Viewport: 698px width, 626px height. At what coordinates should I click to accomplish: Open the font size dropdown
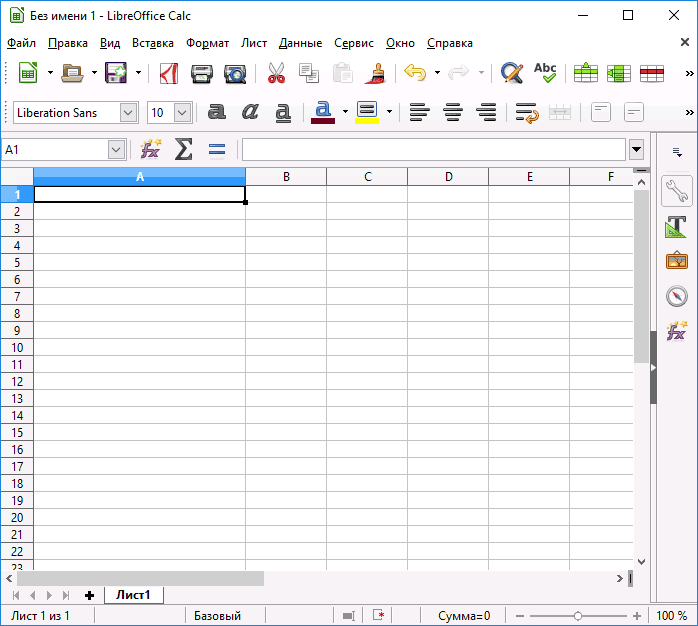[x=183, y=113]
